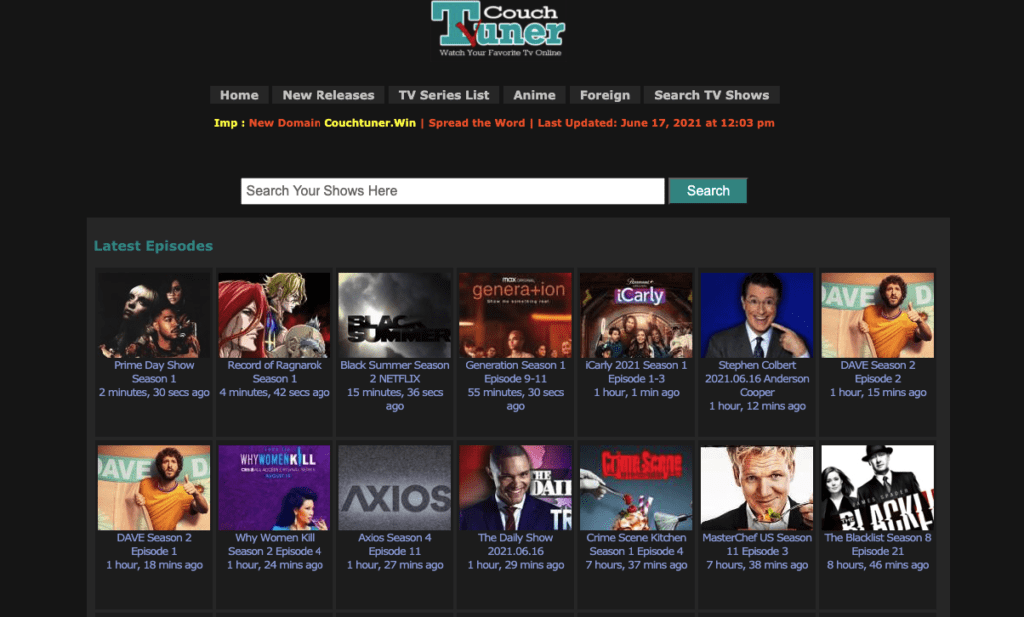
Task: Click Why Women Kill Season 2 Episode 4 link
Action: coord(274,544)
